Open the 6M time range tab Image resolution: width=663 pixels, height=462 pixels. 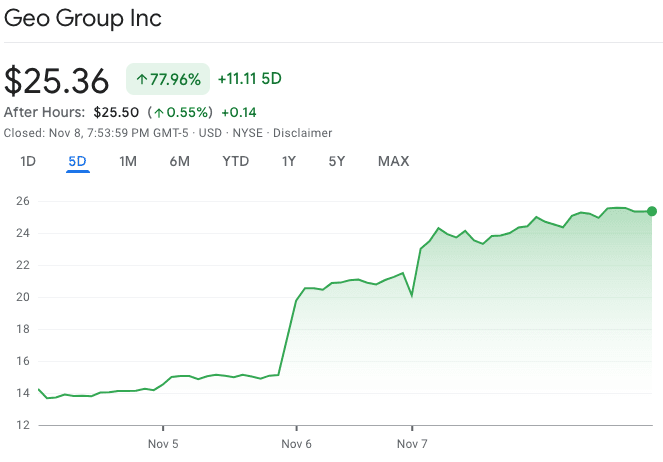pos(180,161)
